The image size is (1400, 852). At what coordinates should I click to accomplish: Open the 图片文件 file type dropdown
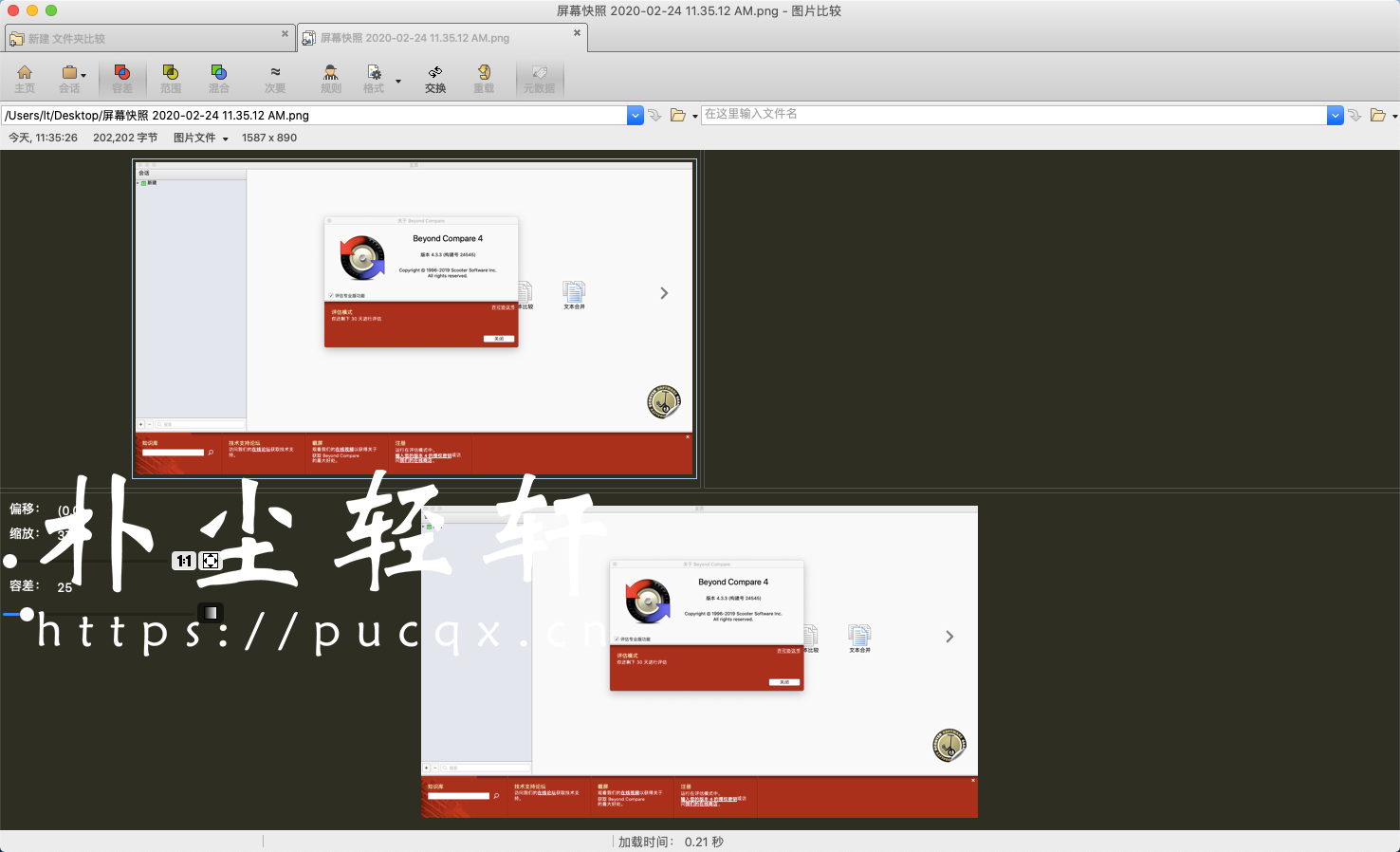(201, 138)
